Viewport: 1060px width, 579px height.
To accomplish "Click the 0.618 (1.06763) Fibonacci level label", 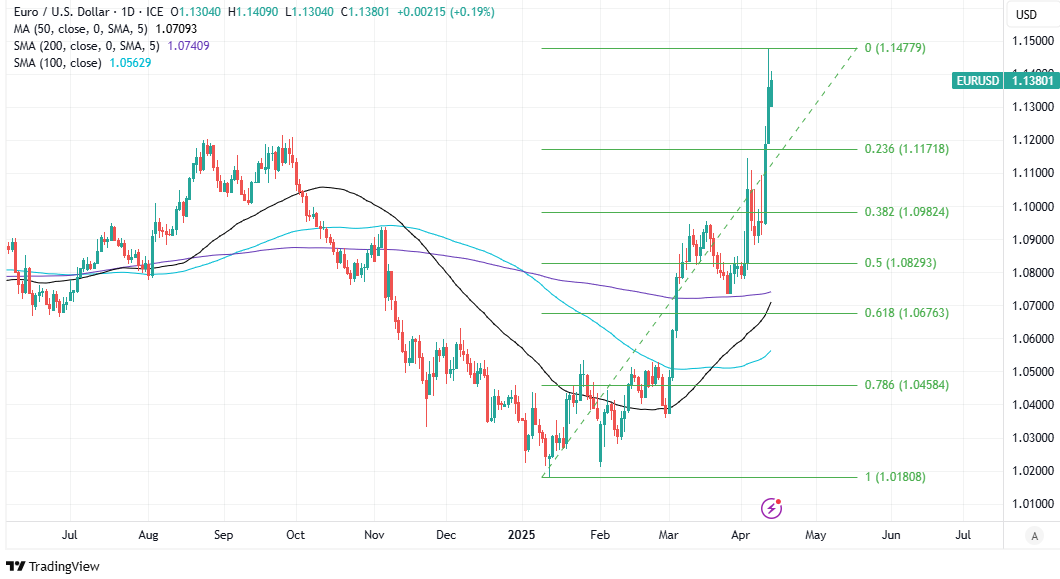I will 906,313.
